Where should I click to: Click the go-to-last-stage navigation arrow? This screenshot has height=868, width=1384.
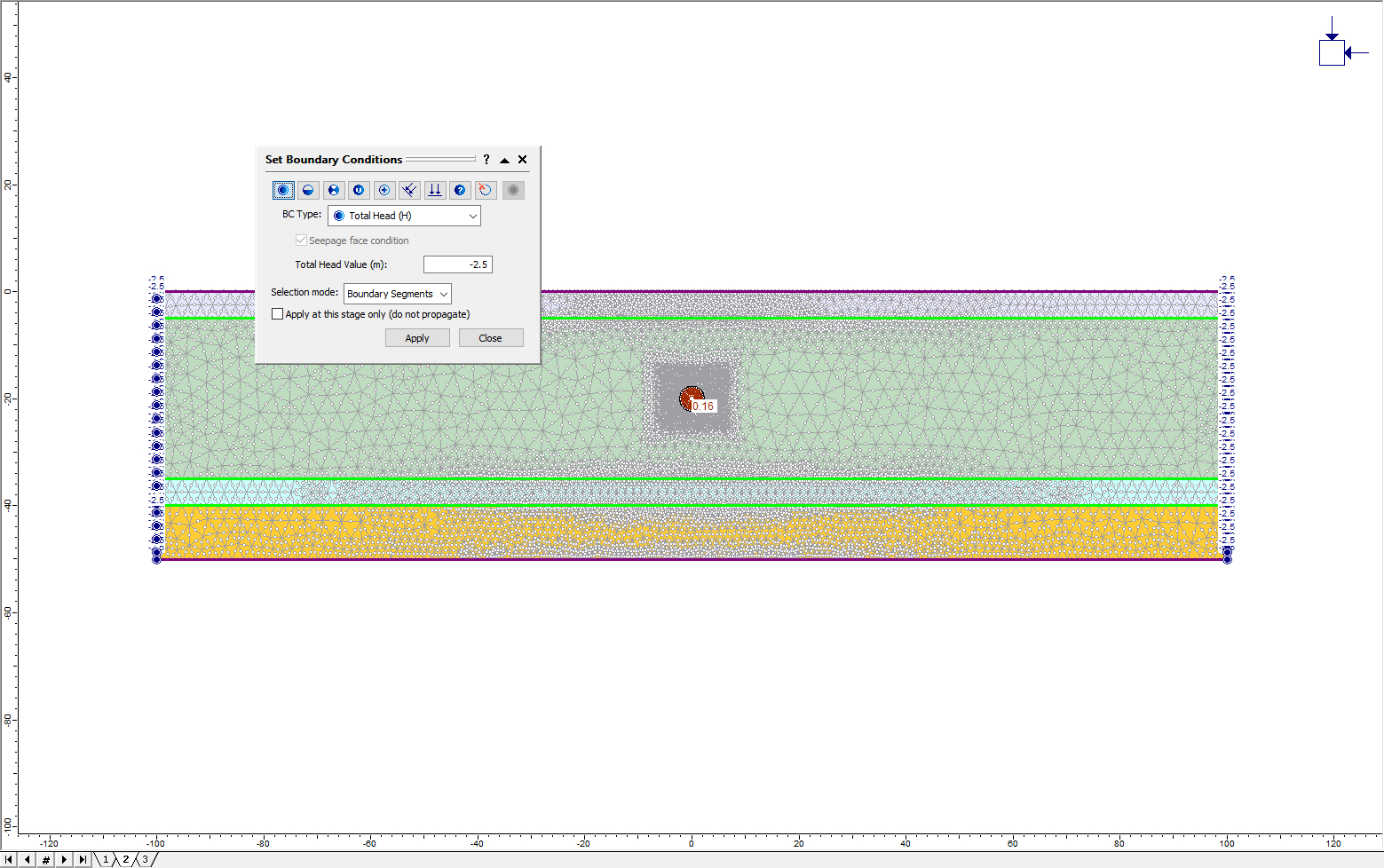83,859
